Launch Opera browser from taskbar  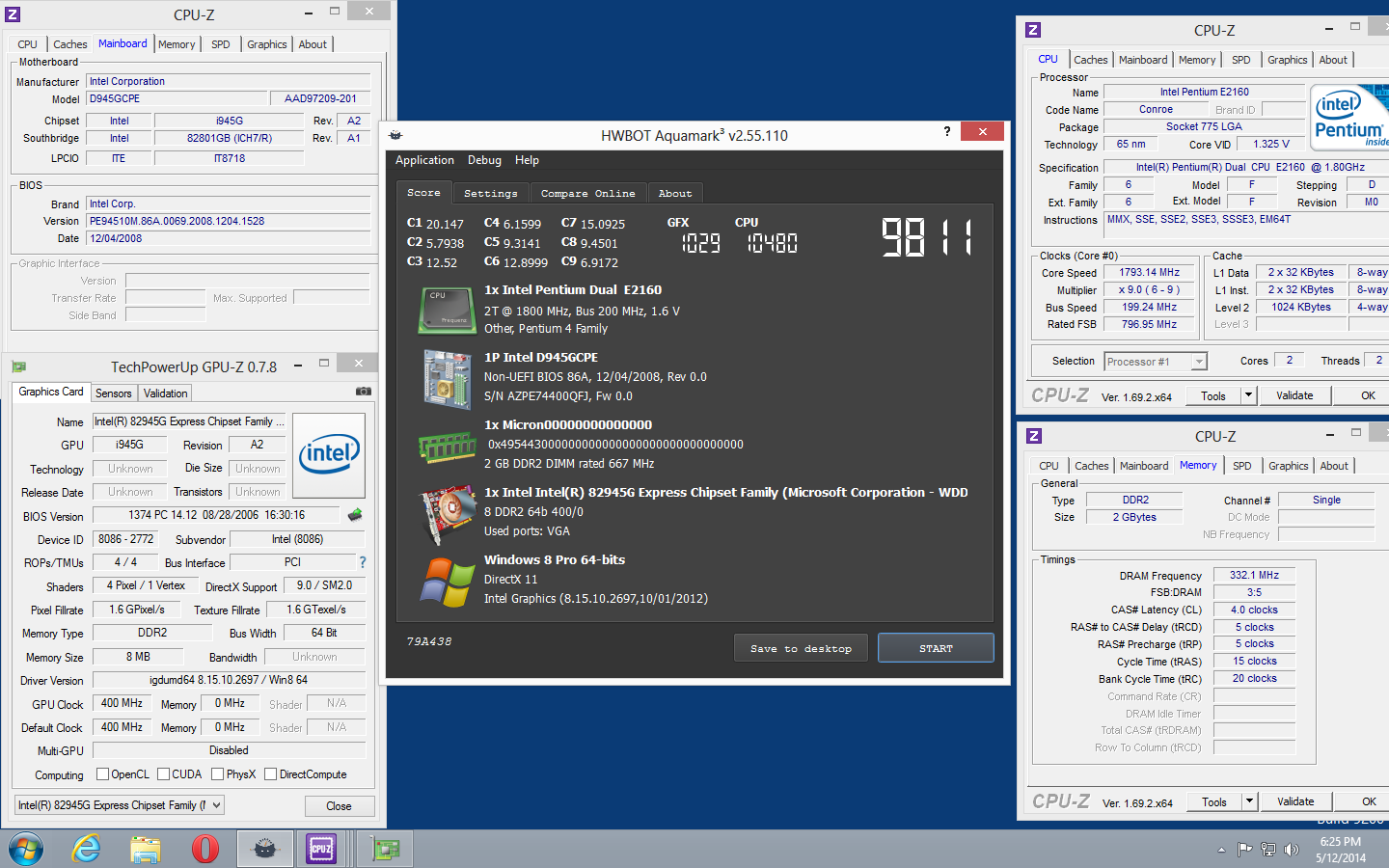coord(205,850)
